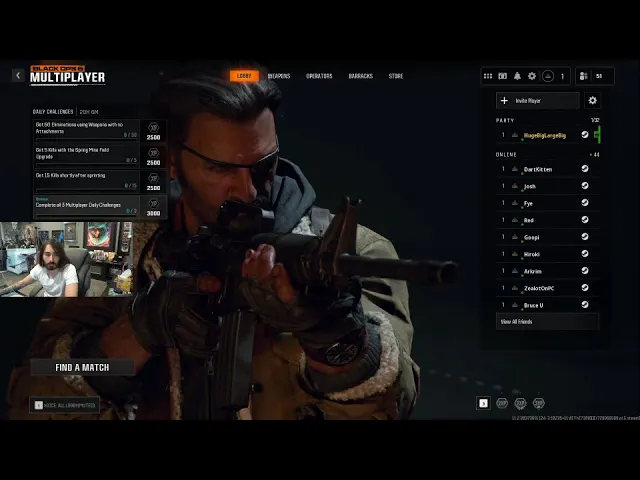
Task: Click XP reward icon for Spring Mine challenge
Action: tap(153, 153)
